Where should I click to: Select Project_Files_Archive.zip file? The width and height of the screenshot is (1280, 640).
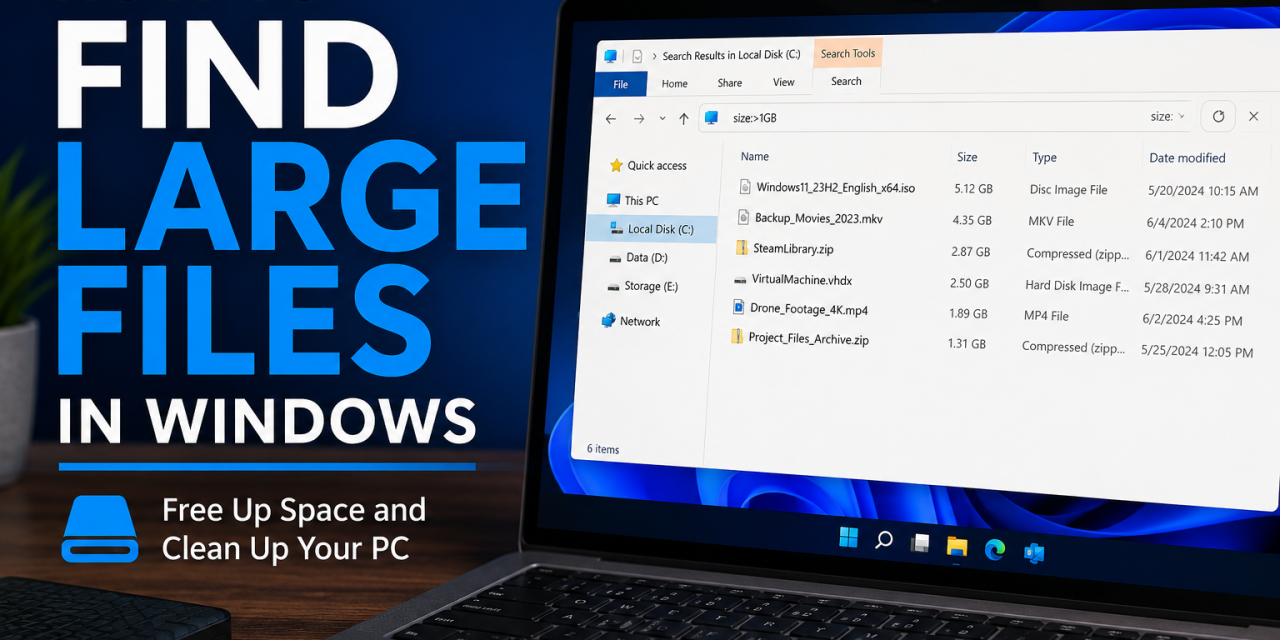pos(808,339)
